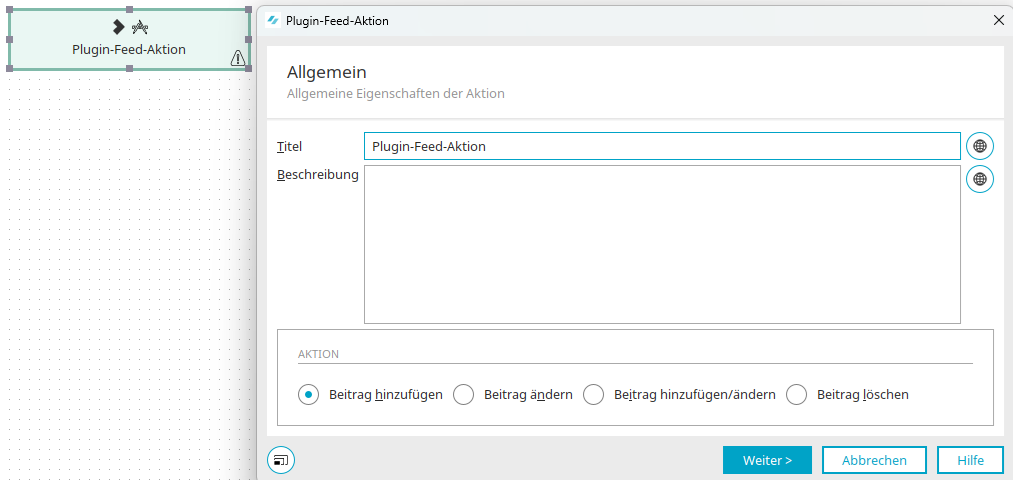Viewport: 1013px width, 480px height.
Task: Open multilingual globe editor for Beschreibung
Action: pyautogui.click(x=979, y=179)
